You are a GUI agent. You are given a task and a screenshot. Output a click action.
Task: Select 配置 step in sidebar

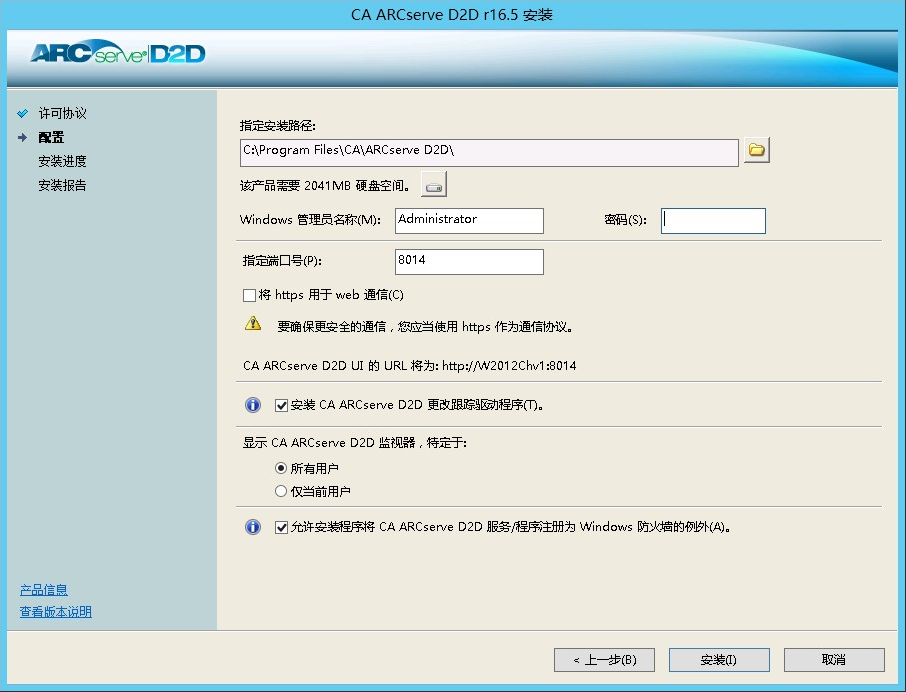51,138
